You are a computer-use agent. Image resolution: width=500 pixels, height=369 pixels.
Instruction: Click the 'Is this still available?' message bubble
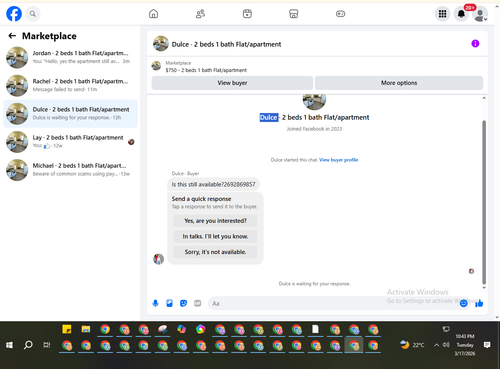point(213,184)
